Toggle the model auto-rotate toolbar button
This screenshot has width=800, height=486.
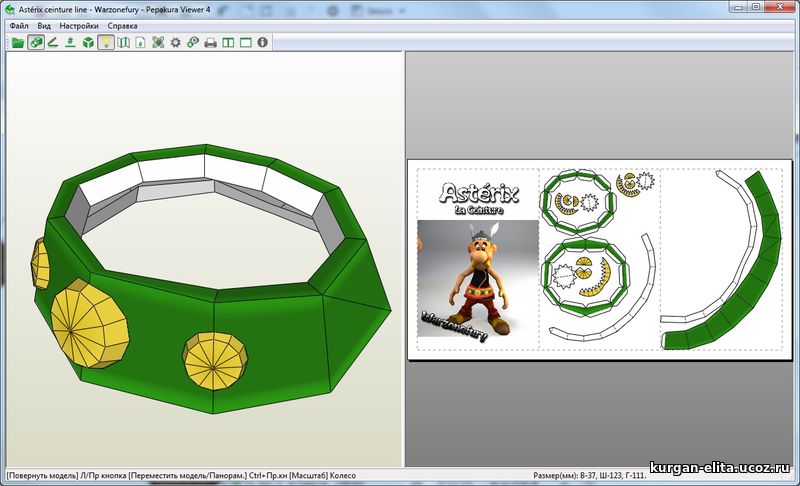click(x=36, y=43)
